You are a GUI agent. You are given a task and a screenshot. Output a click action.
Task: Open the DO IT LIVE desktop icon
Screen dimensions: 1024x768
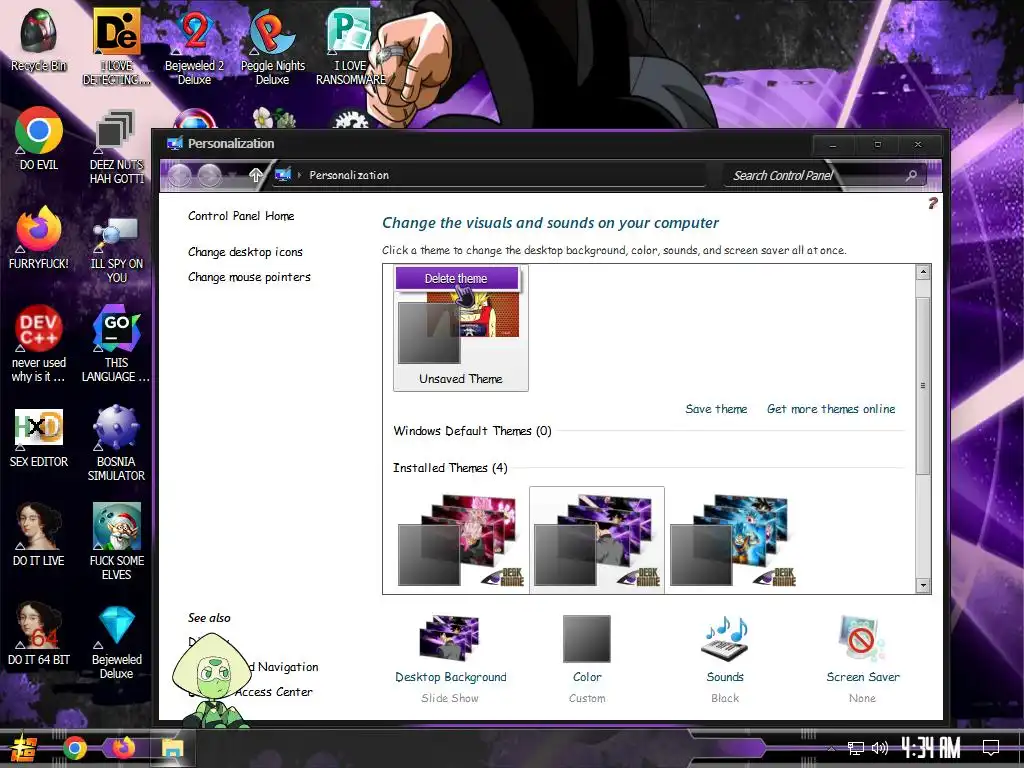pyautogui.click(x=39, y=534)
